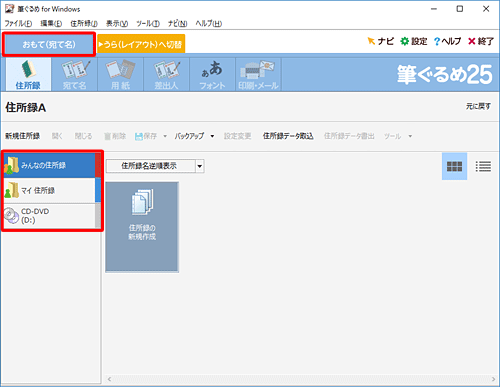Open the ファイル menu

click(18, 23)
